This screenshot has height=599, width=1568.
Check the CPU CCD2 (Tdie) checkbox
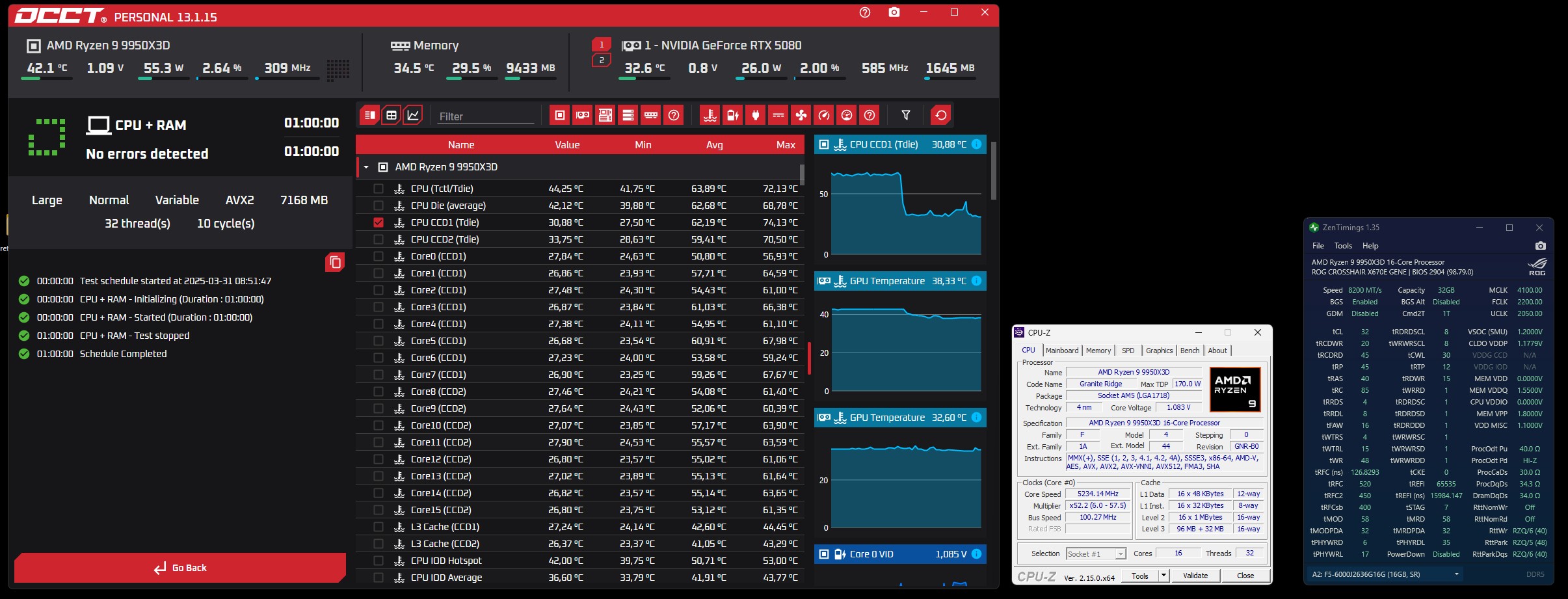point(379,239)
